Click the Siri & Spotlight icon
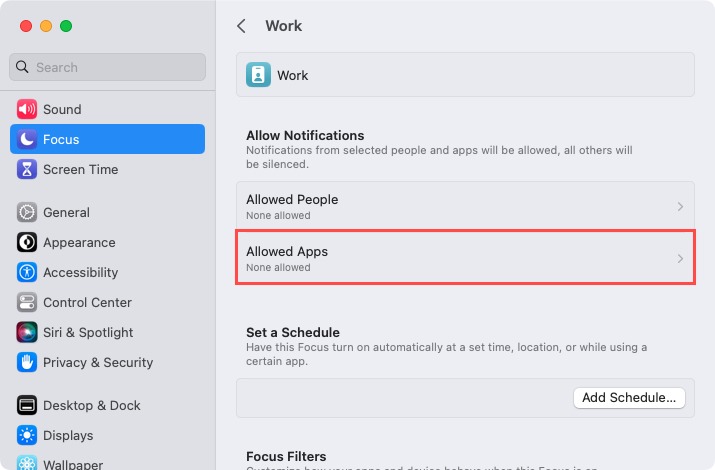This screenshot has height=470, width=715. 27,332
